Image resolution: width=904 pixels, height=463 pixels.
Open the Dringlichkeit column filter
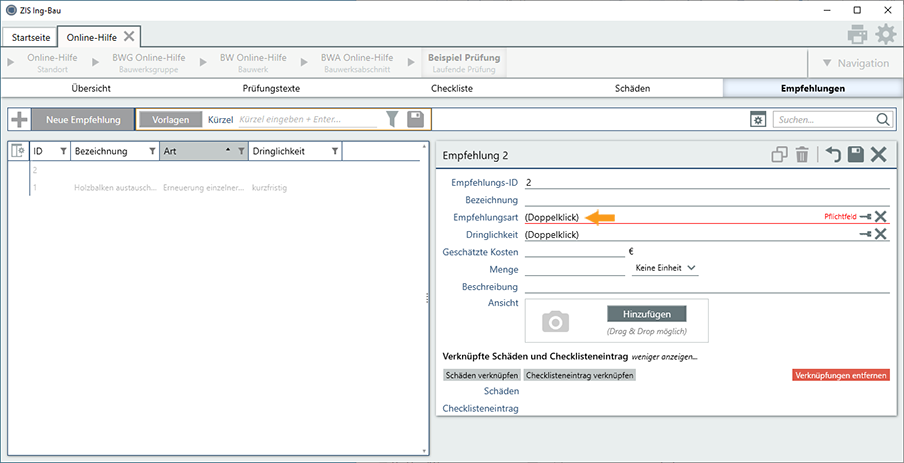tap(335, 151)
